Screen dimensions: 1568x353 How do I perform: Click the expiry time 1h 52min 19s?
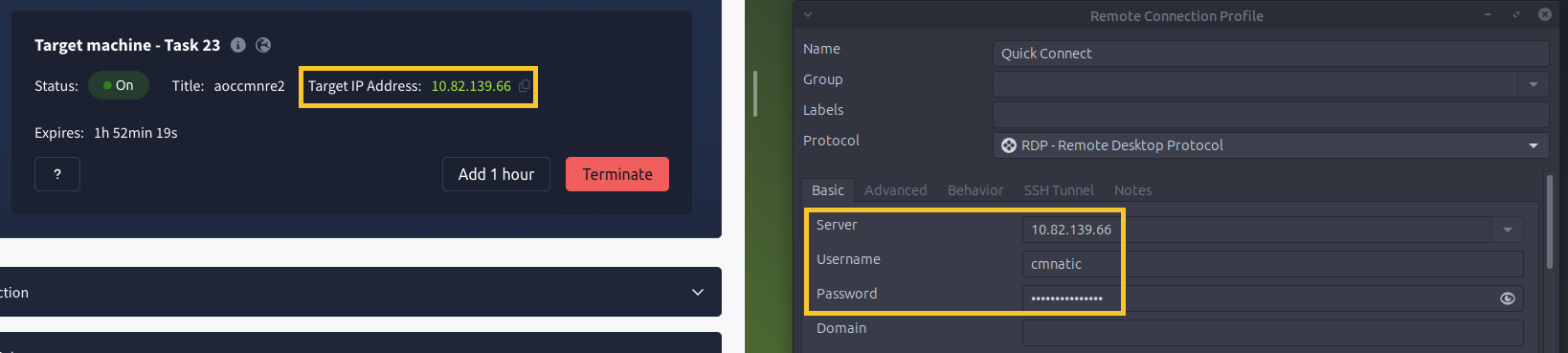136,133
